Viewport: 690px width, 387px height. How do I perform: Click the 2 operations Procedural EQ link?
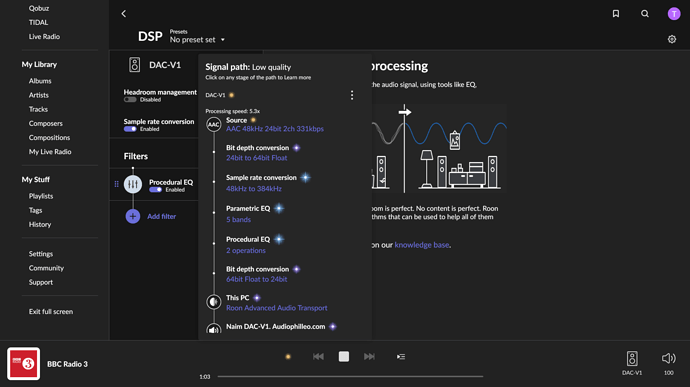pos(246,250)
